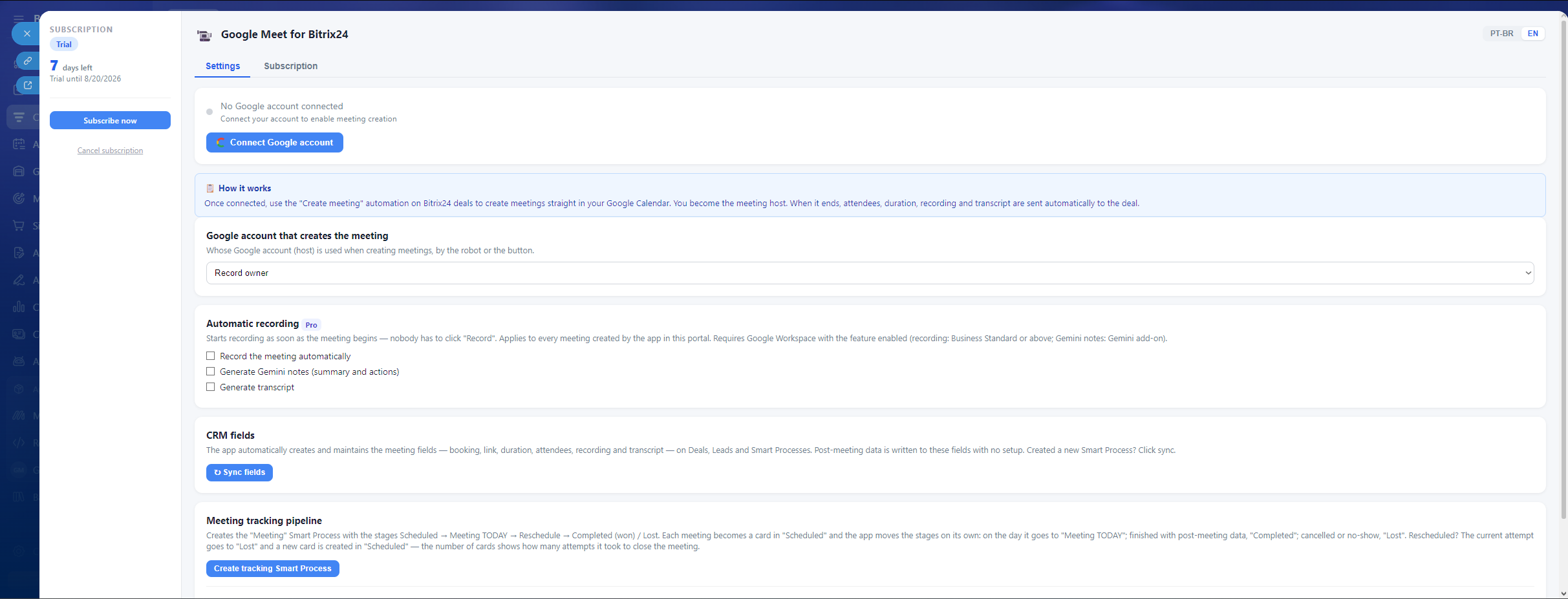The width and height of the screenshot is (1568, 599).
Task: Open the Record owner dropdown
Action: tap(870, 273)
